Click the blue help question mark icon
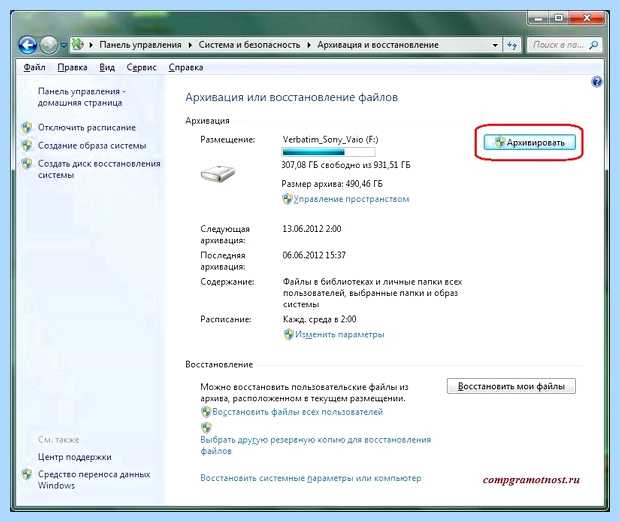Image resolution: width=620 pixels, height=522 pixels. tap(596, 82)
